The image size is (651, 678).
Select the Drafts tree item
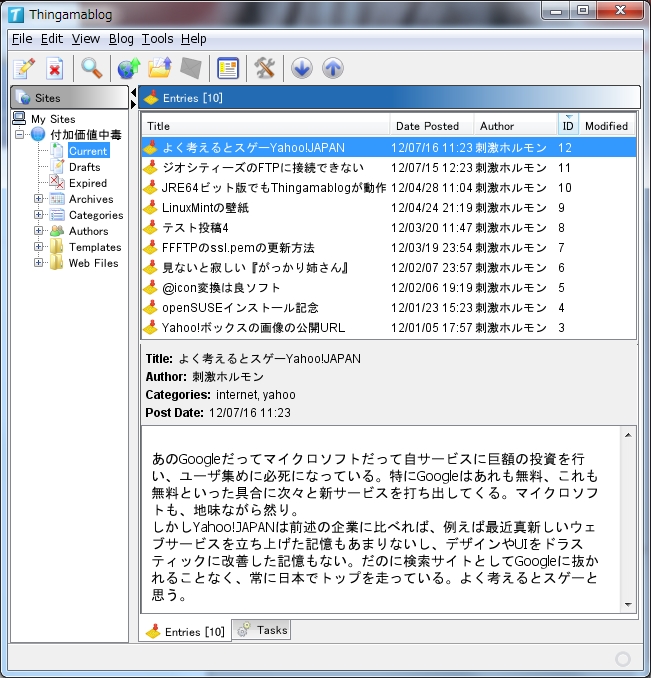tap(85, 167)
